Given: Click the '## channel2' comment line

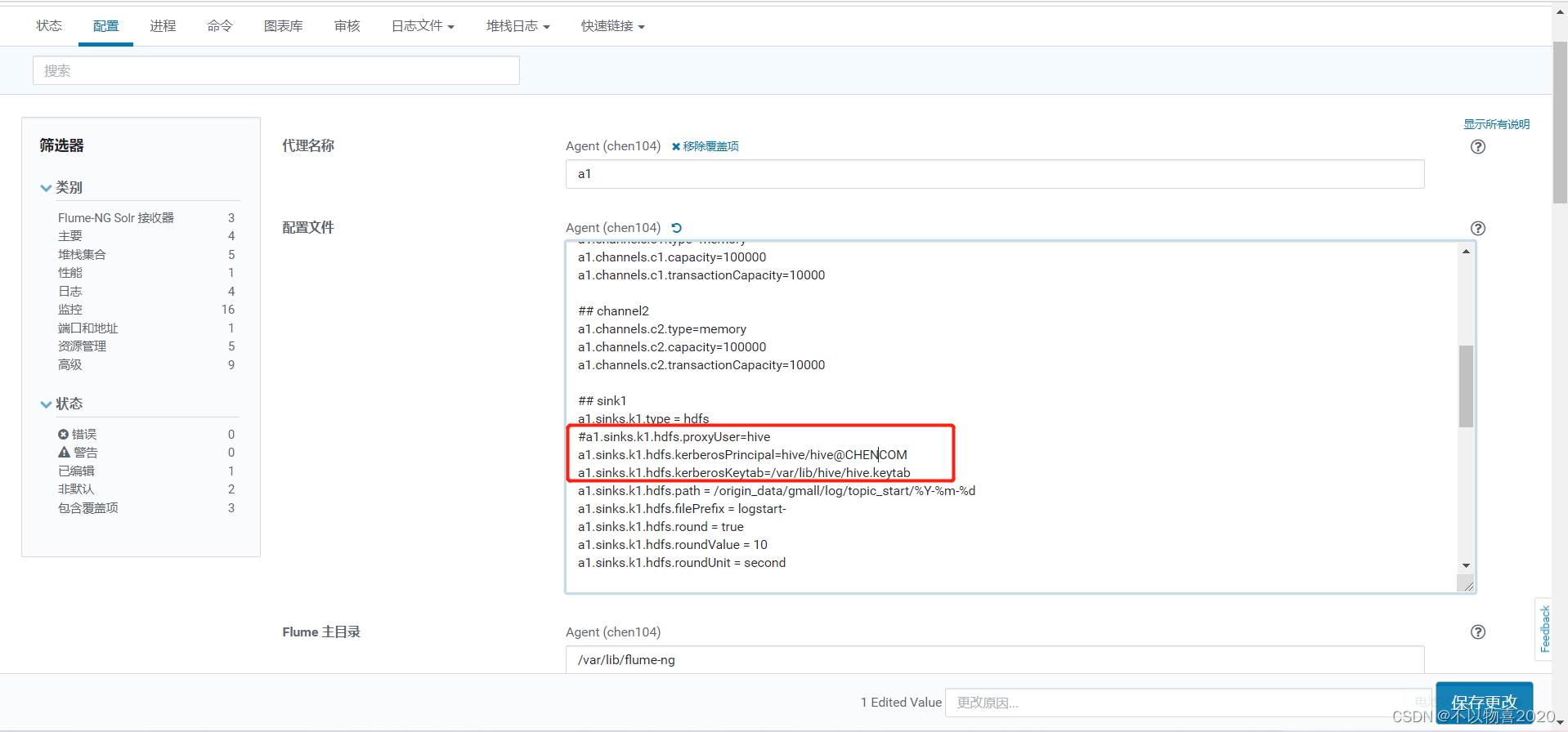Looking at the screenshot, I should coord(613,311).
